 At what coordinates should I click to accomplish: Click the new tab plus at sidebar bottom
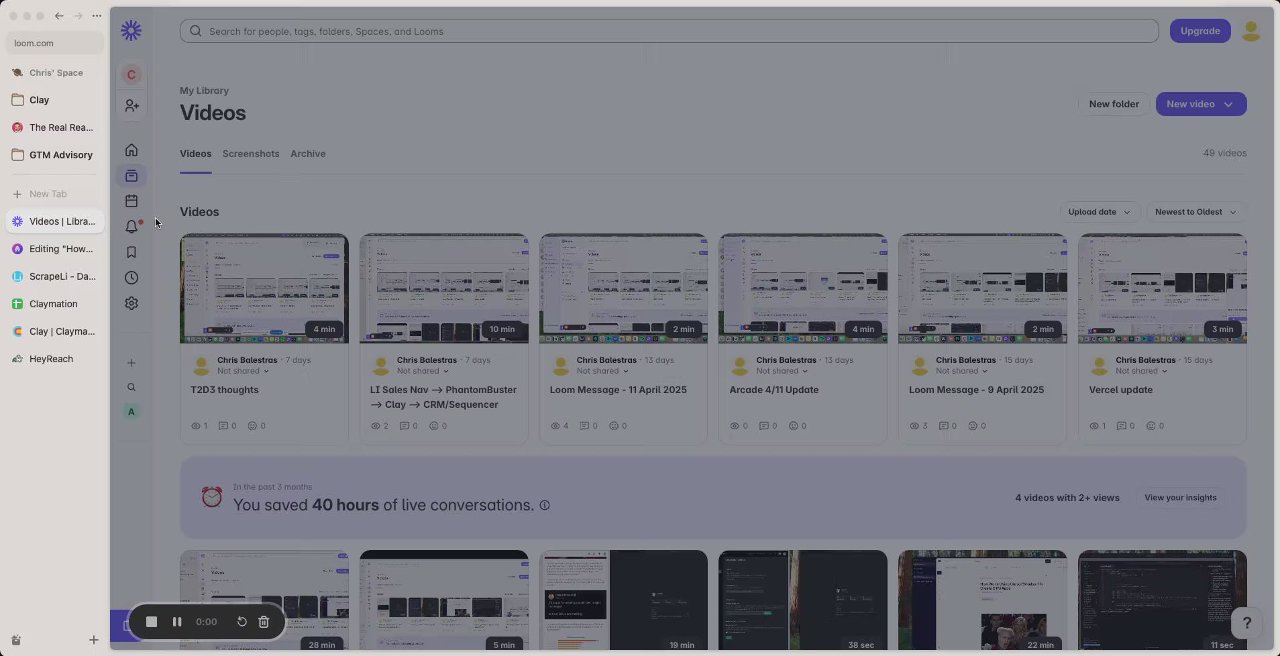[x=93, y=640]
